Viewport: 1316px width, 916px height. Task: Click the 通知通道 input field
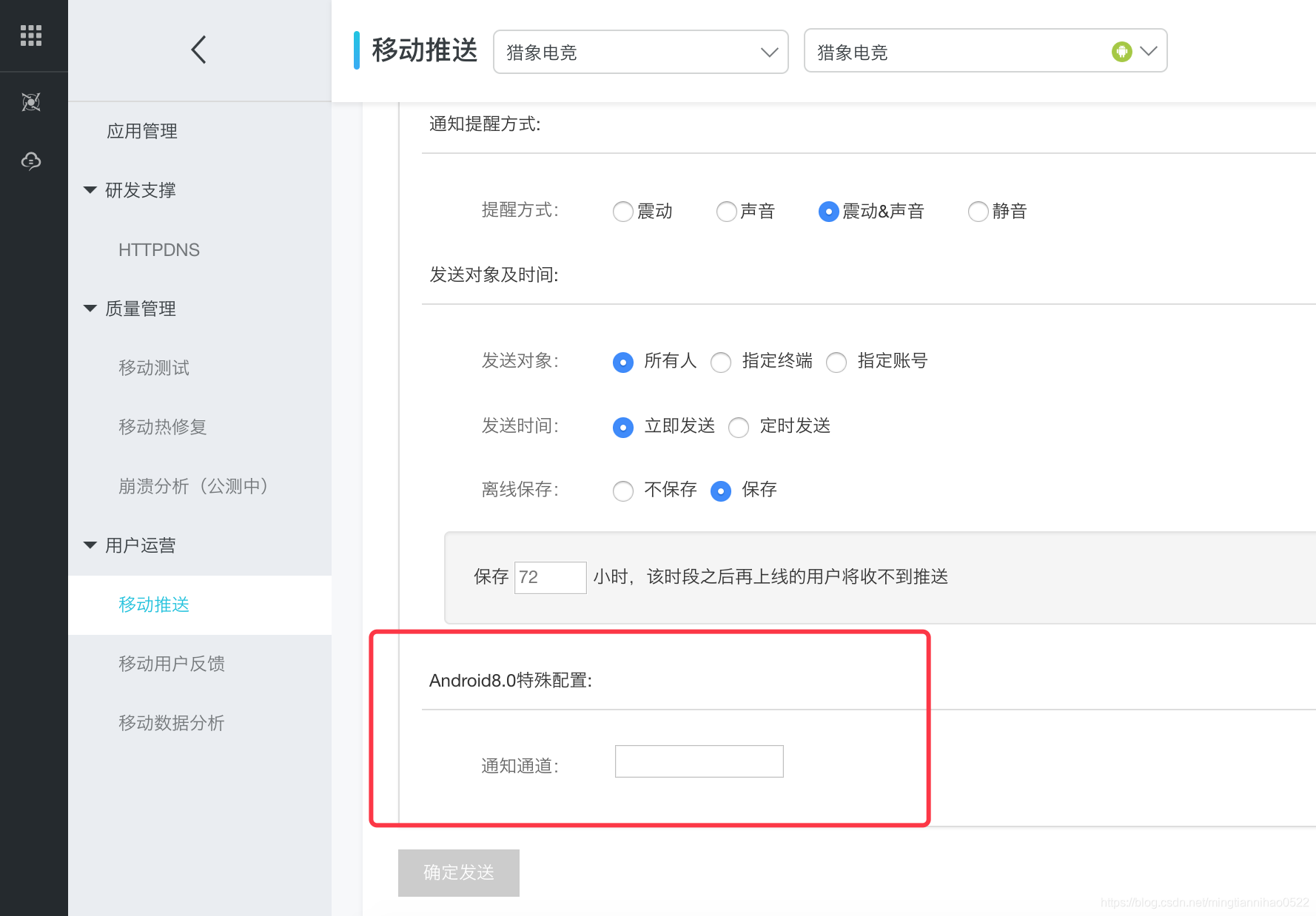point(699,761)
